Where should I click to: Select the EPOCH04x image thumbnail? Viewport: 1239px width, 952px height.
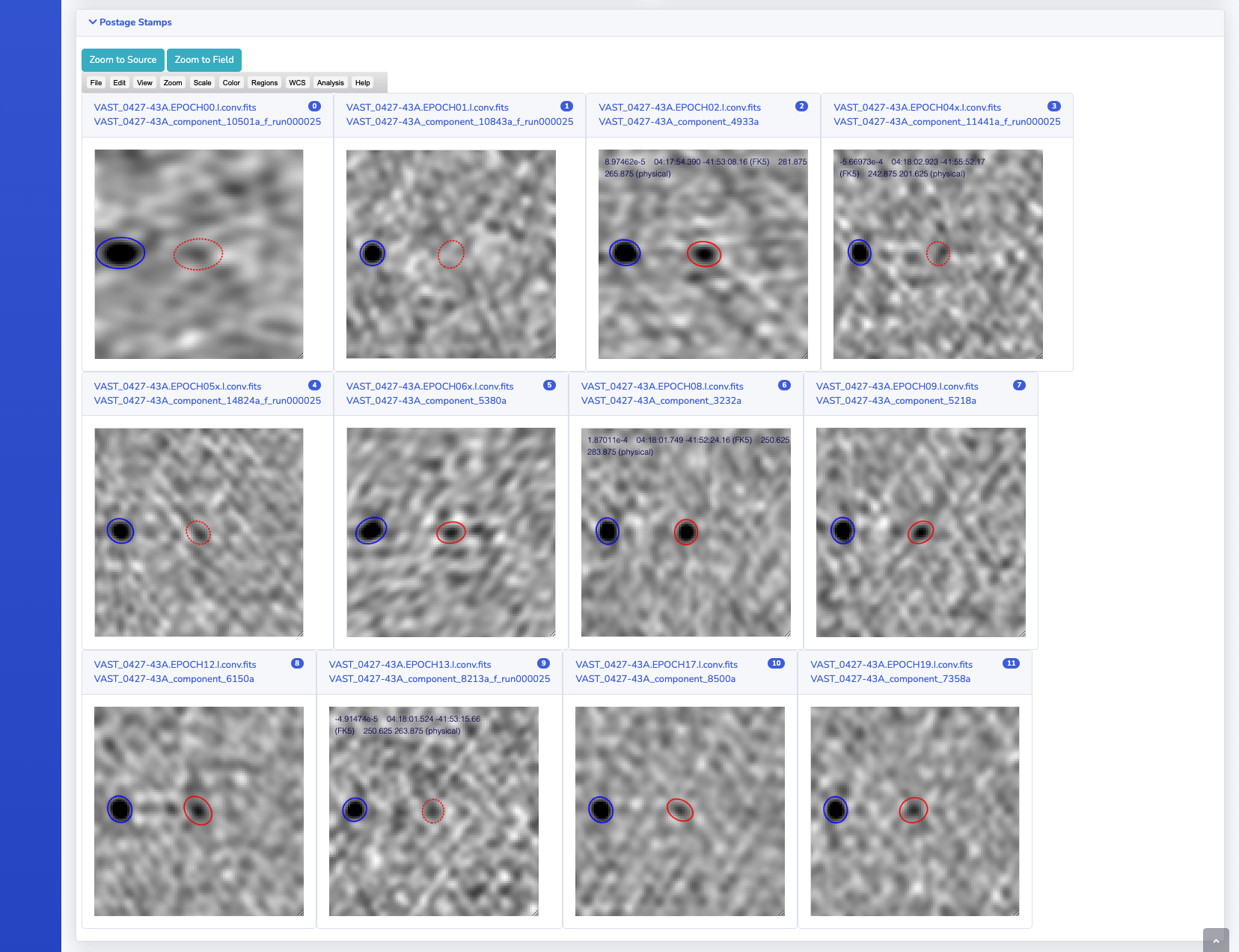pyautogui.click(x=938, y=254)
